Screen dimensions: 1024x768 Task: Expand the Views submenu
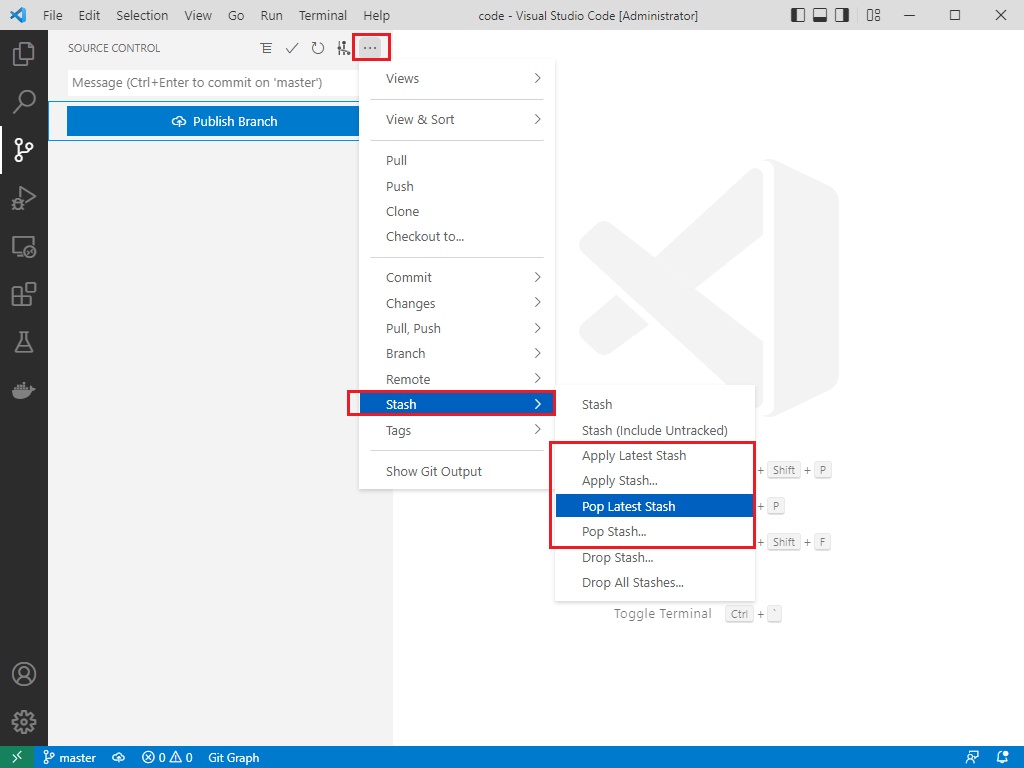pyautogui.click(x=456, y=78)
